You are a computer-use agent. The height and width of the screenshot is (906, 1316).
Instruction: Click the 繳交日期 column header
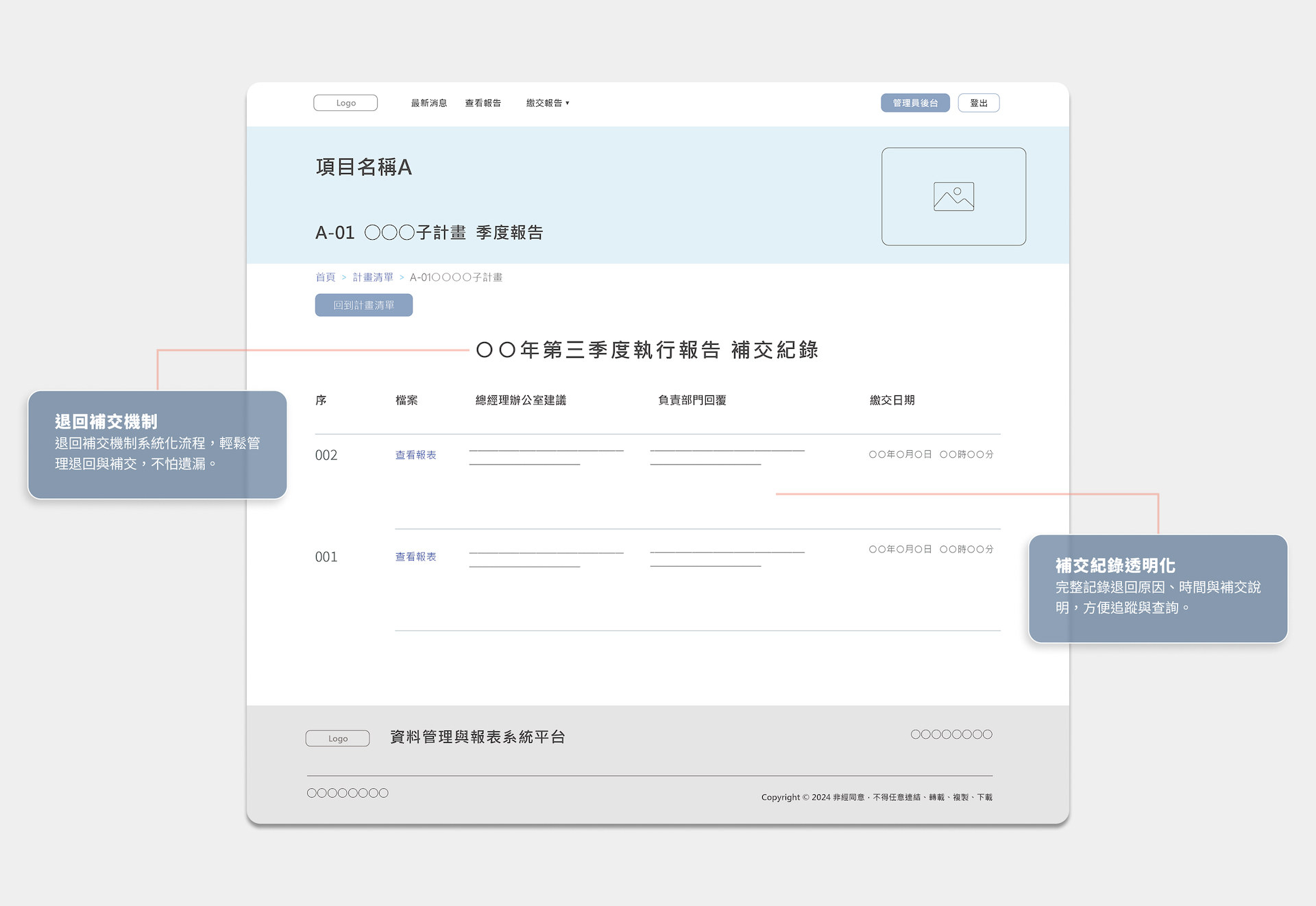pyautogui.click(x=892, y=400)
